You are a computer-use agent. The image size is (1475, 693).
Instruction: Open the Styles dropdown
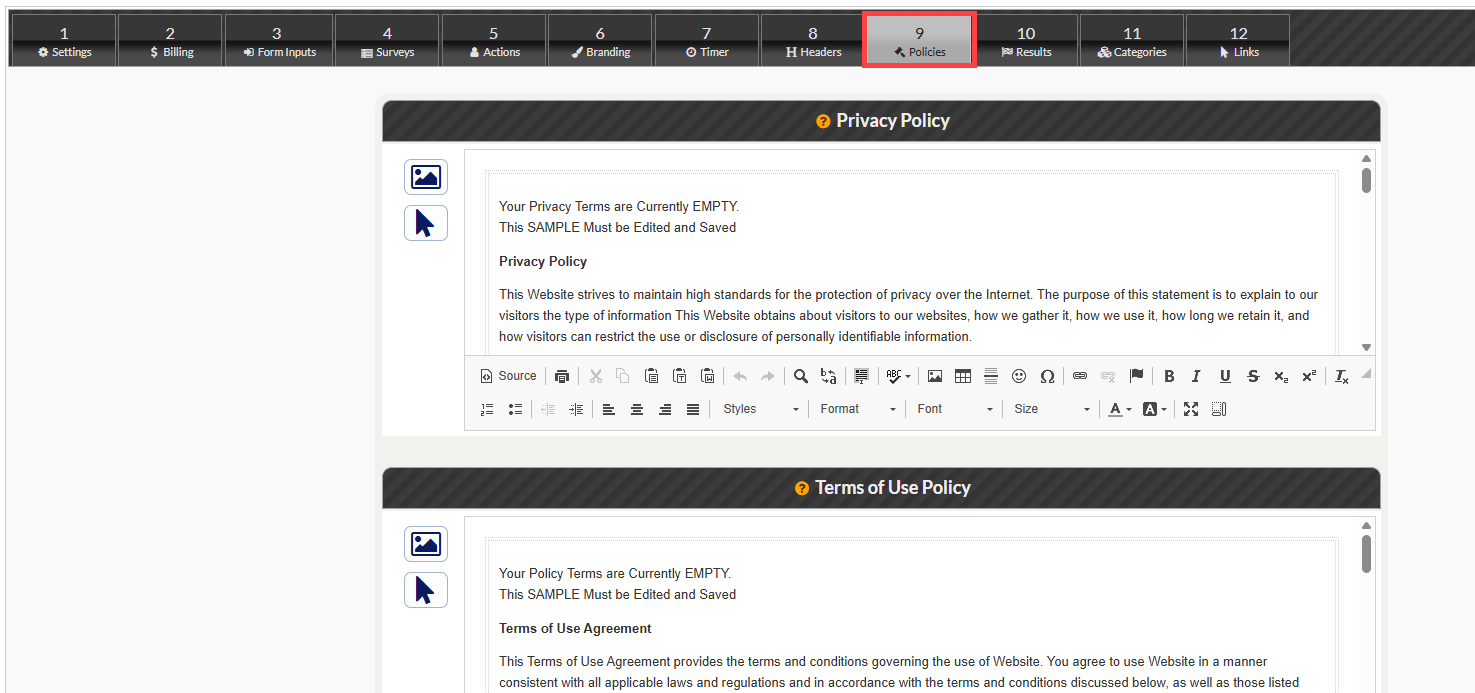point(760,409)
